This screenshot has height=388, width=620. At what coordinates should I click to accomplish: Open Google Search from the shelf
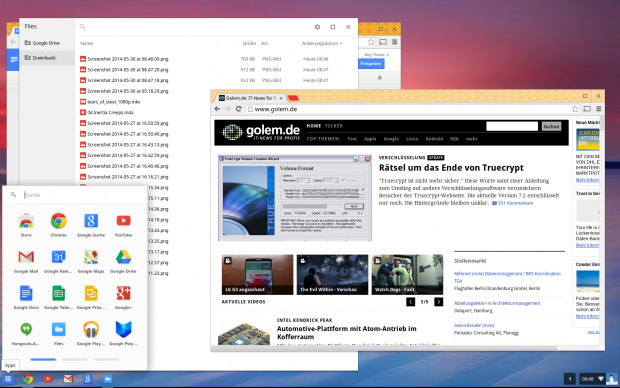(x=88, y=379)
